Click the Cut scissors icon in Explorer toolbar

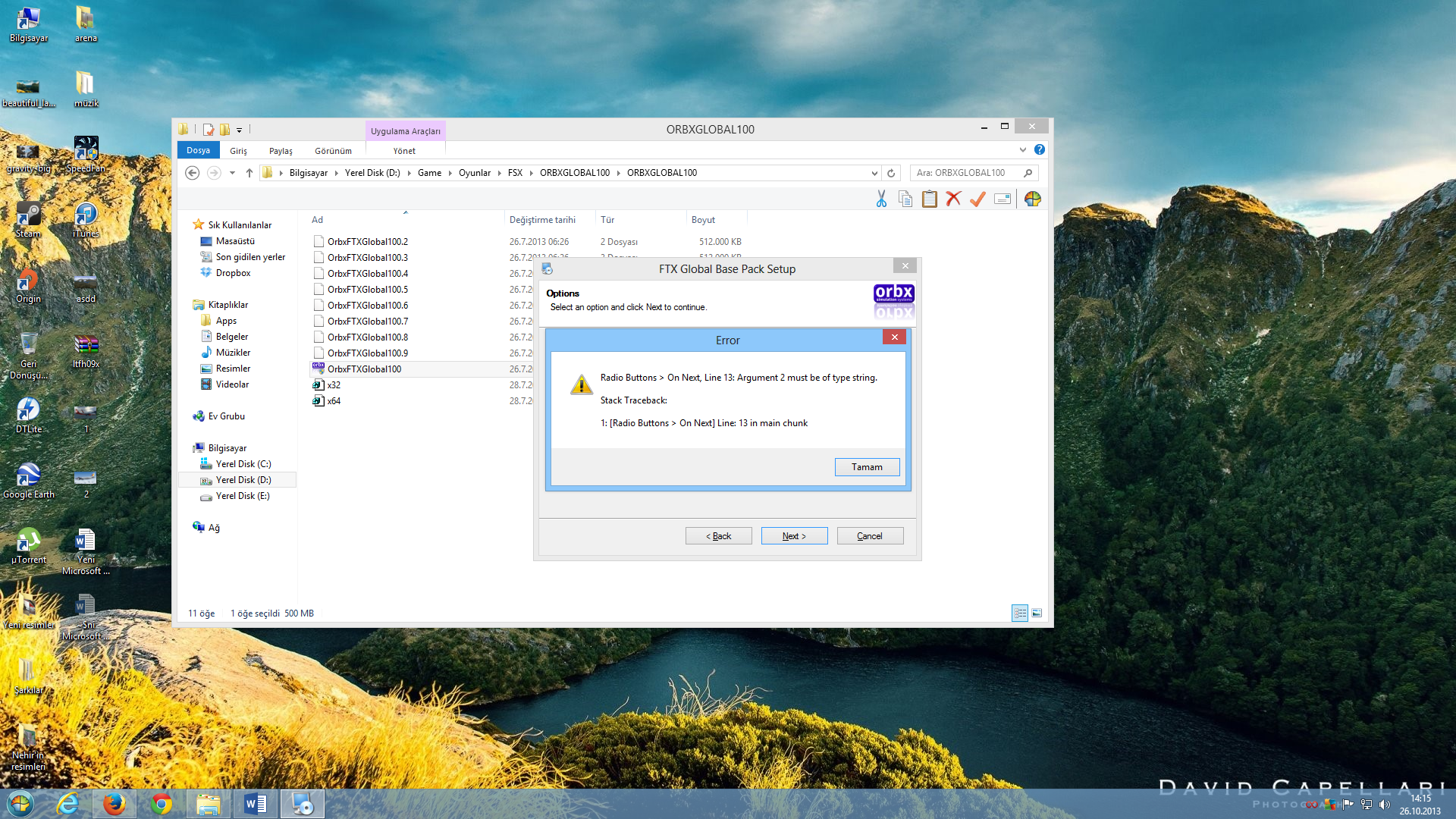pos(881,199)
